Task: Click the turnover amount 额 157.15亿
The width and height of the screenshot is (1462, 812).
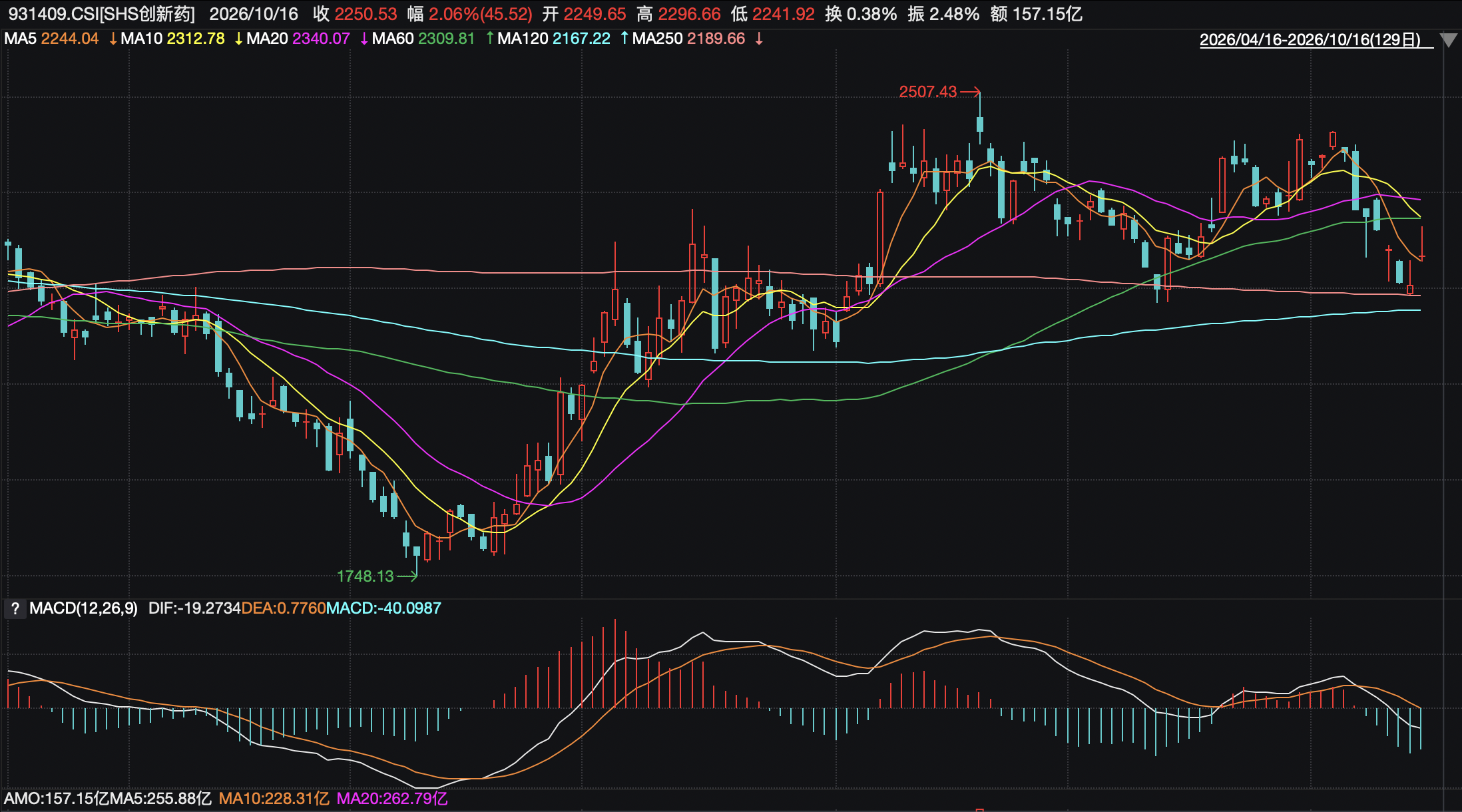Action: click(x=1037, y=14)
